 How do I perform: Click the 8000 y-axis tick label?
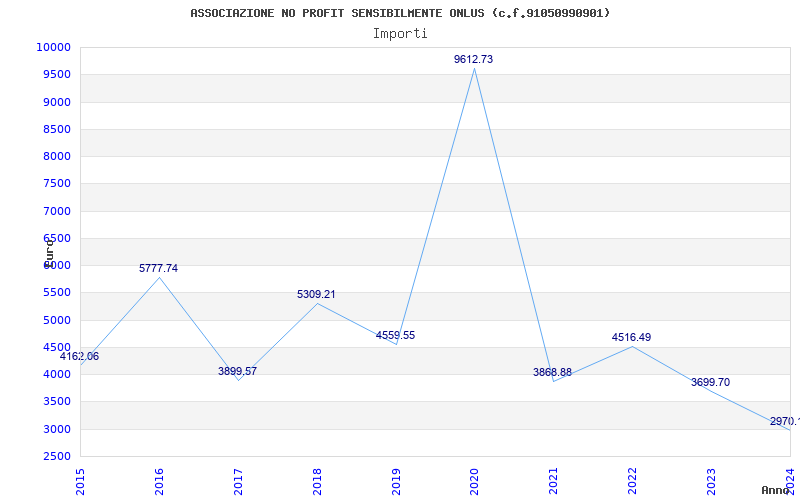56,157
